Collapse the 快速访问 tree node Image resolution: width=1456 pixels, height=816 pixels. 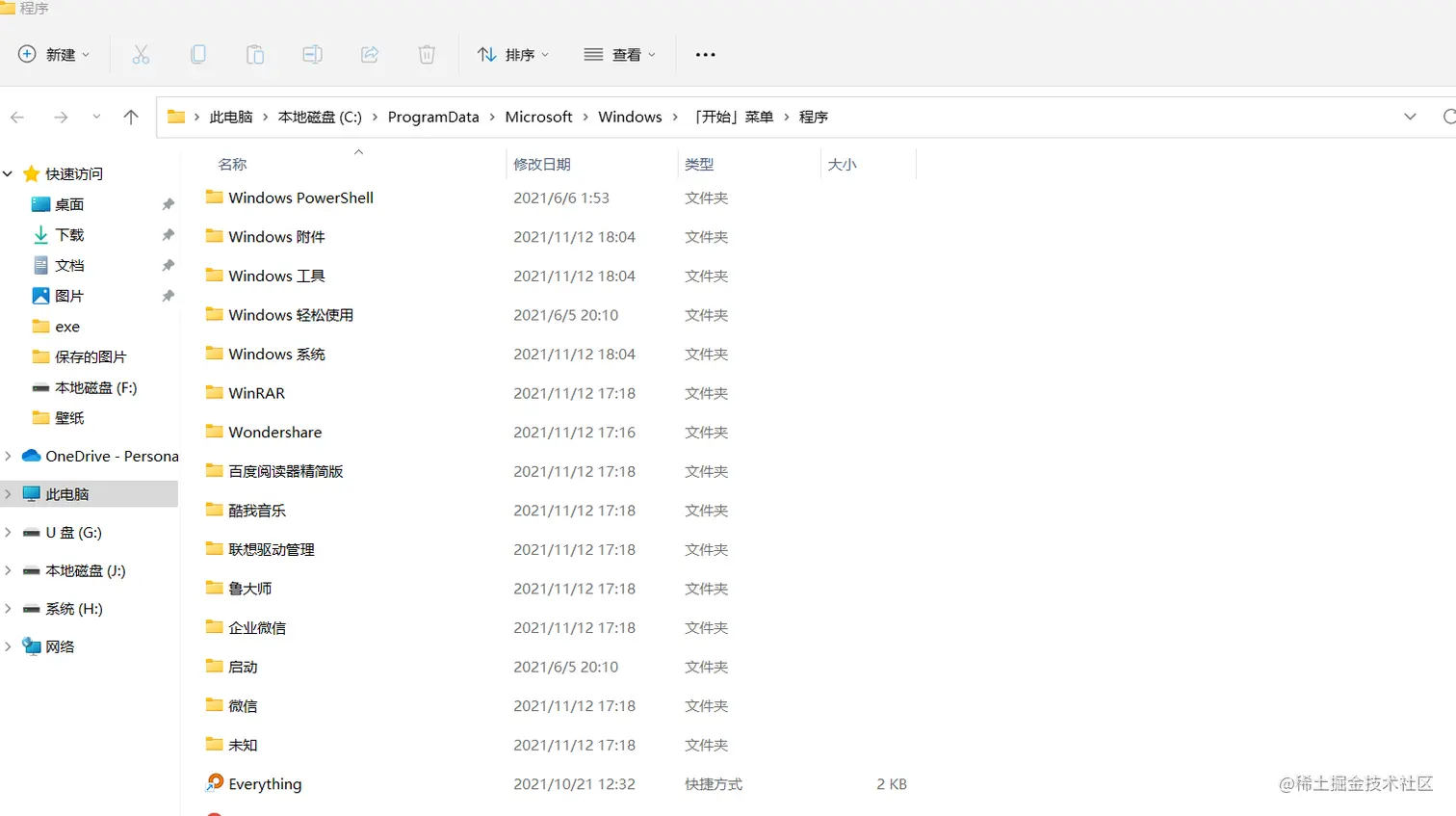click(x=8, y=173)
